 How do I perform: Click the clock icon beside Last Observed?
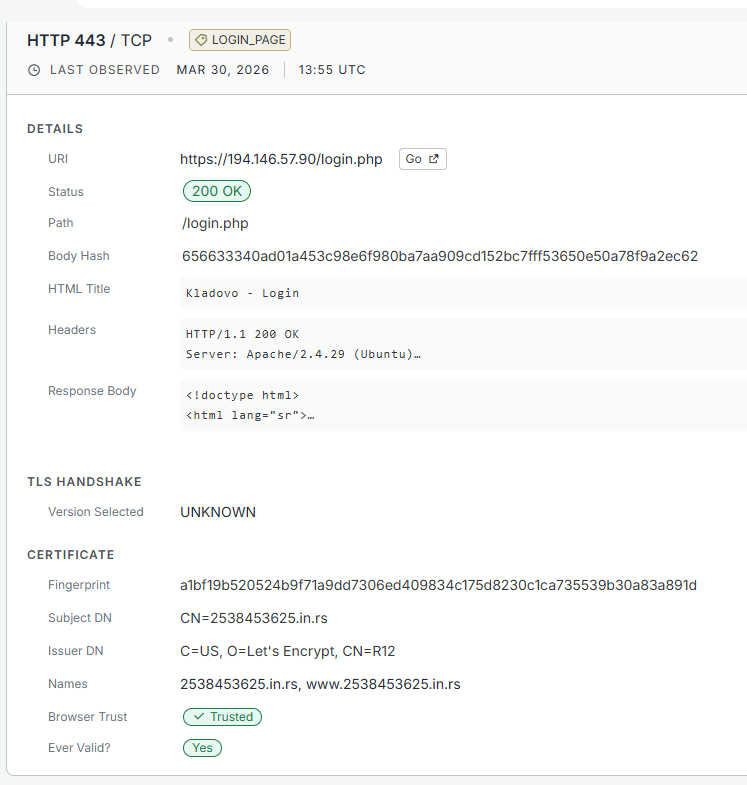tap(34, 70)
